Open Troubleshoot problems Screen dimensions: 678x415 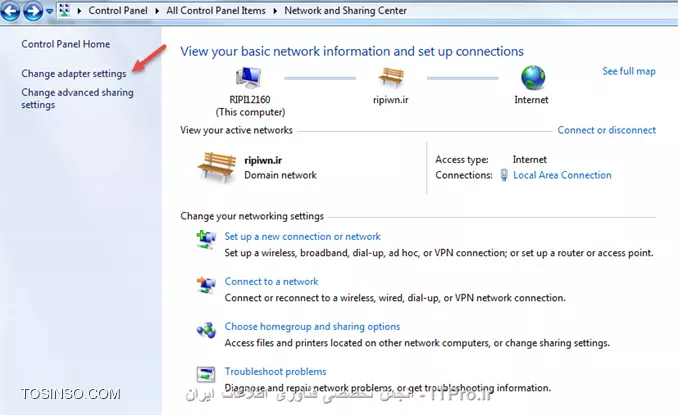[275, 371]
